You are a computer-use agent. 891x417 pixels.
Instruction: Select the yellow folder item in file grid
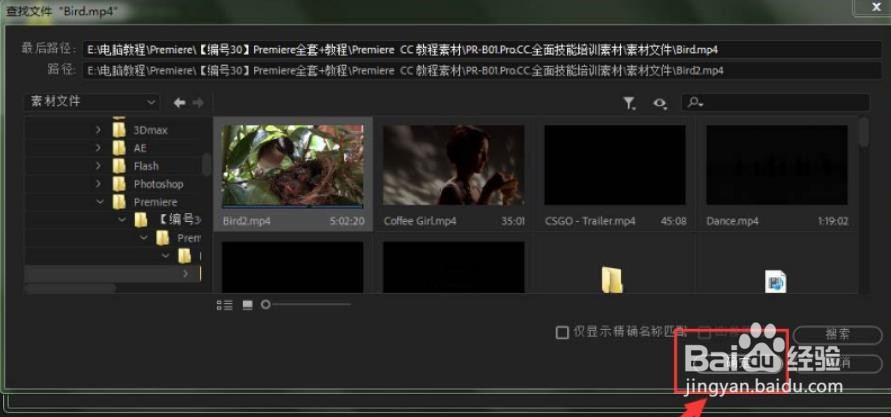[x=612, y=280]
